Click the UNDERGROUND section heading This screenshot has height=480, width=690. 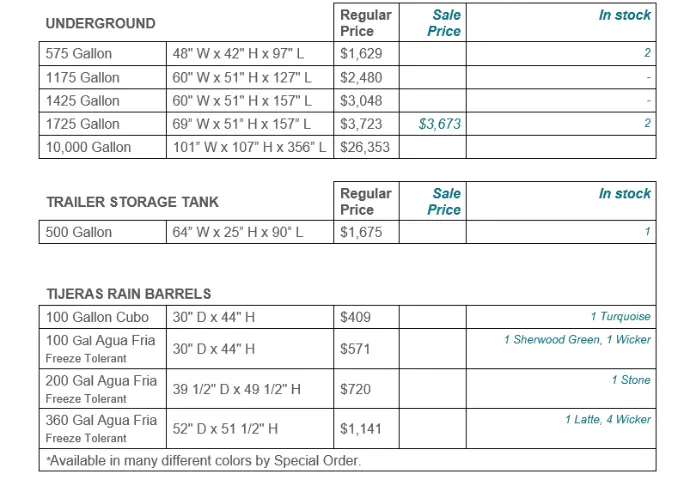(x=100, y=23)
